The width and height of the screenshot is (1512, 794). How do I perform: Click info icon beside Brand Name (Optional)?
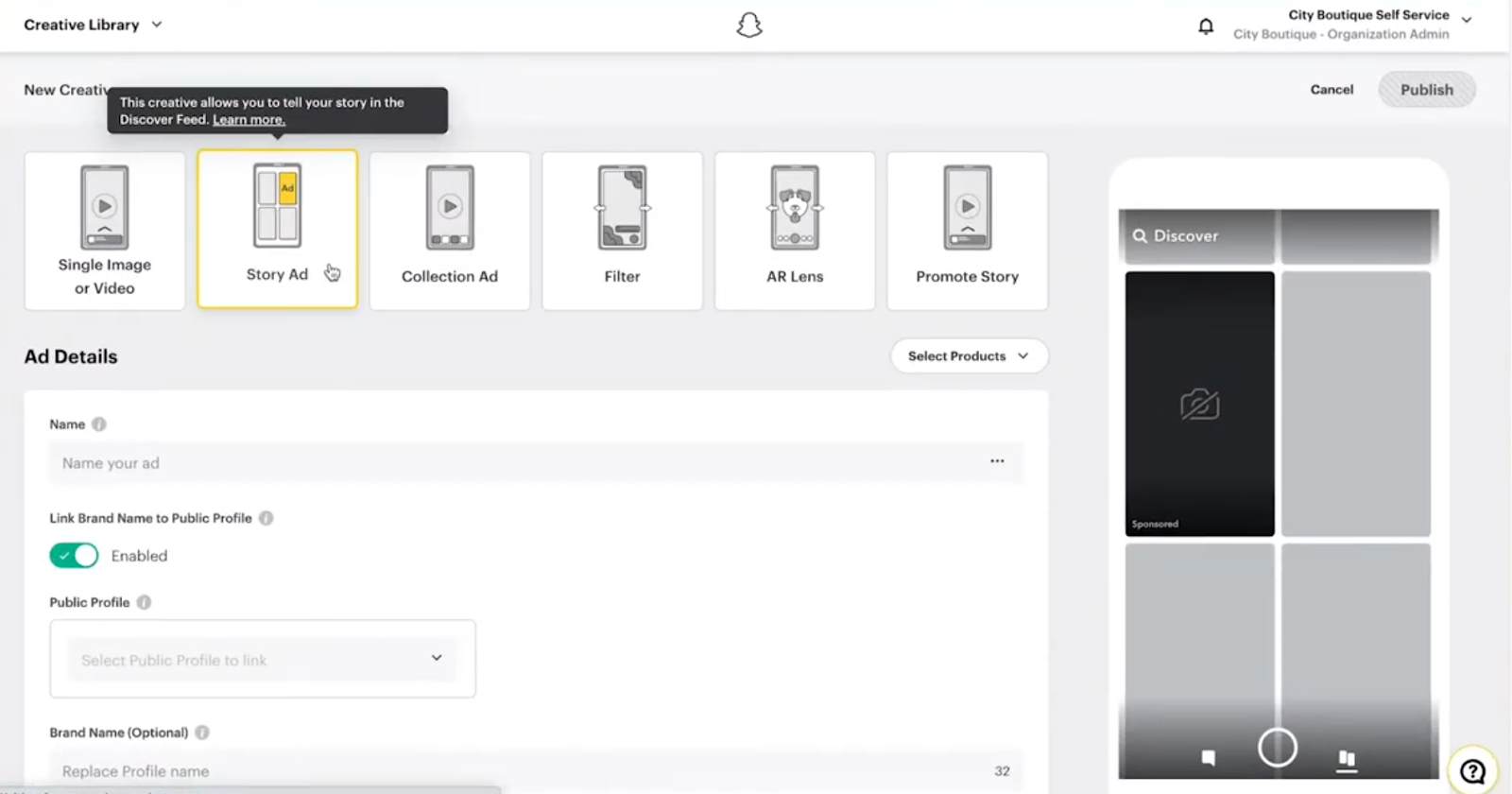coord(202,733)
